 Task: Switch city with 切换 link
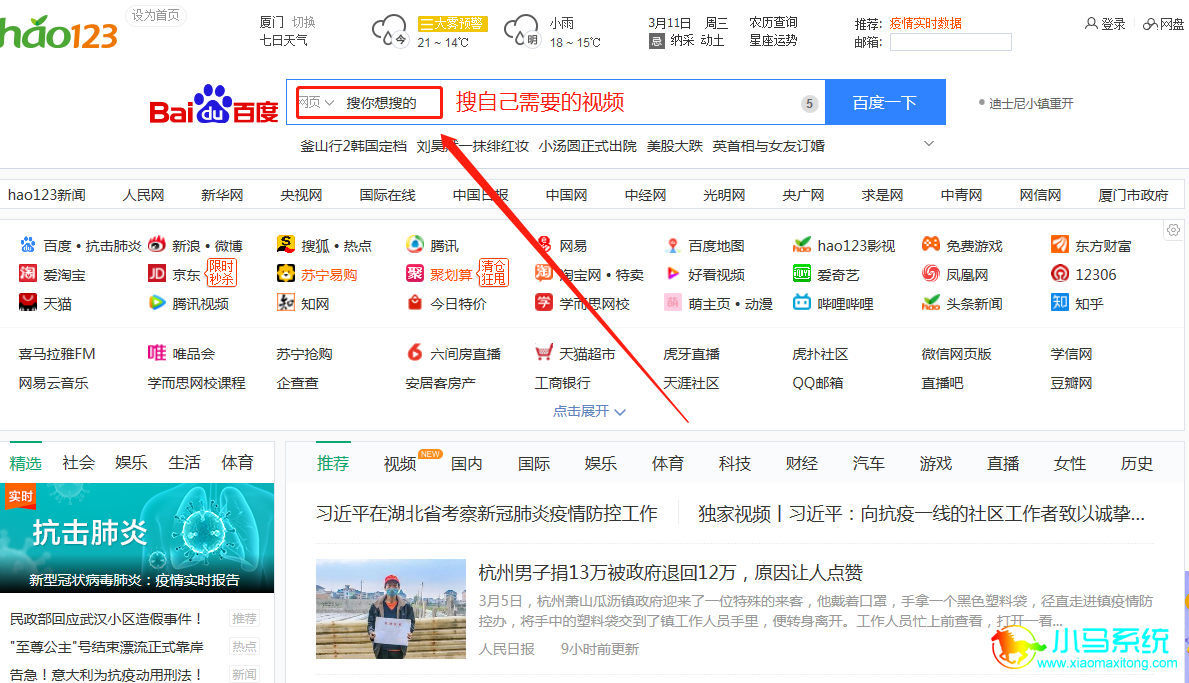303,23
